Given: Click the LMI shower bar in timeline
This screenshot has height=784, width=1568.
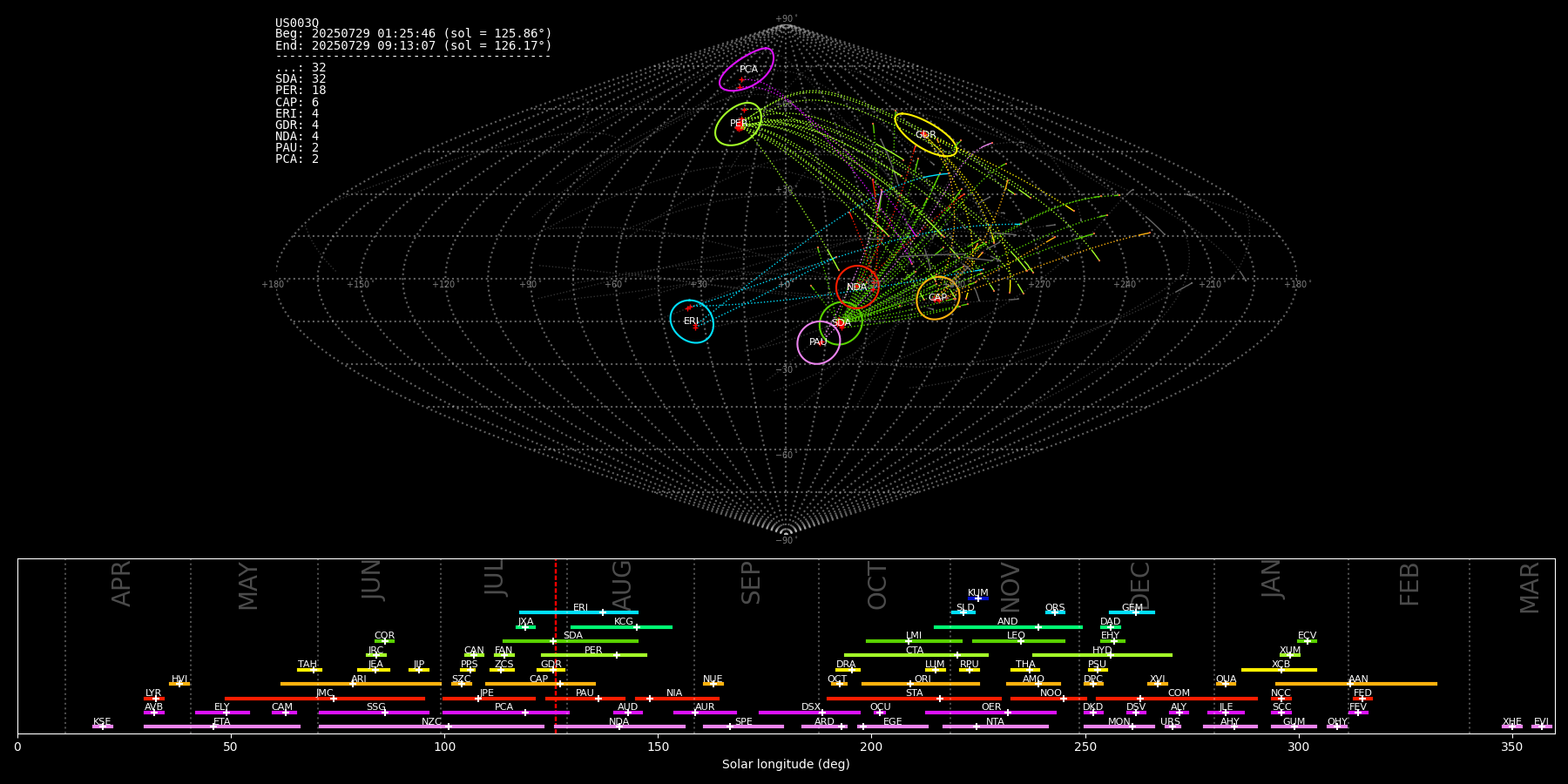Looking at the screenshot, I should pyautogui.click(x=914, y=641).
